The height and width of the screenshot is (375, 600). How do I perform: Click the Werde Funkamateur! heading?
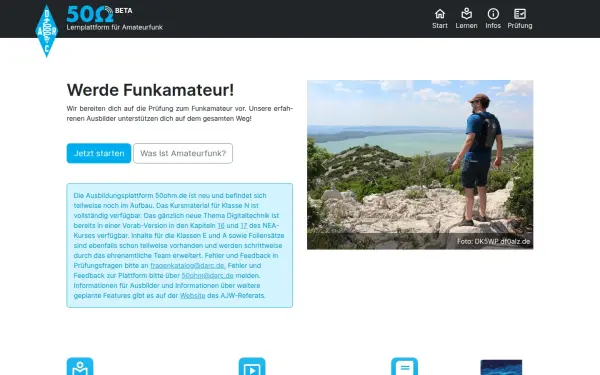(x=150, y=90)
